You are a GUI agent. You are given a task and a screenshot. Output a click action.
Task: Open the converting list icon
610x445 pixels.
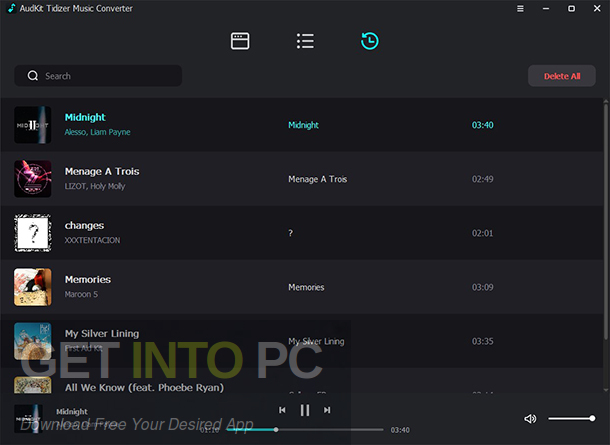[305, 41]
